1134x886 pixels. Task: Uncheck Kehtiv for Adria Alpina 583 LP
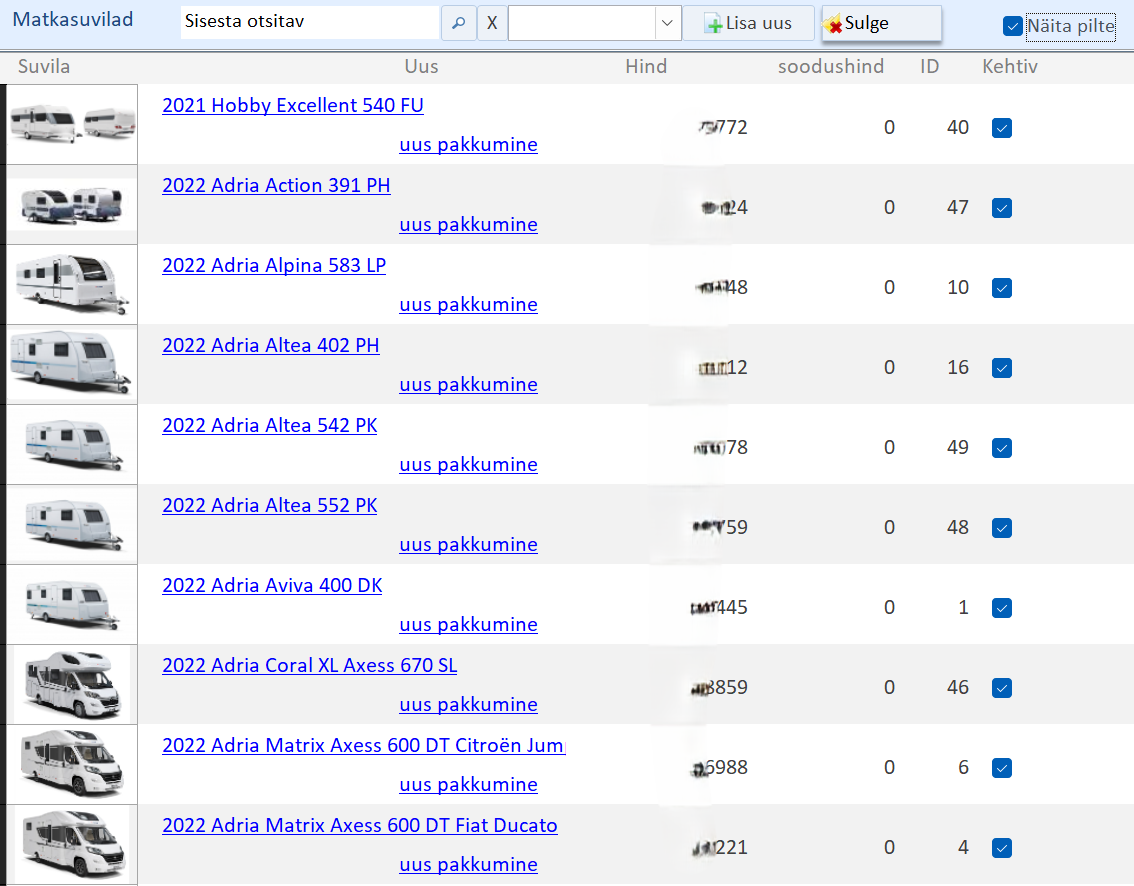tap(1002, 288)
